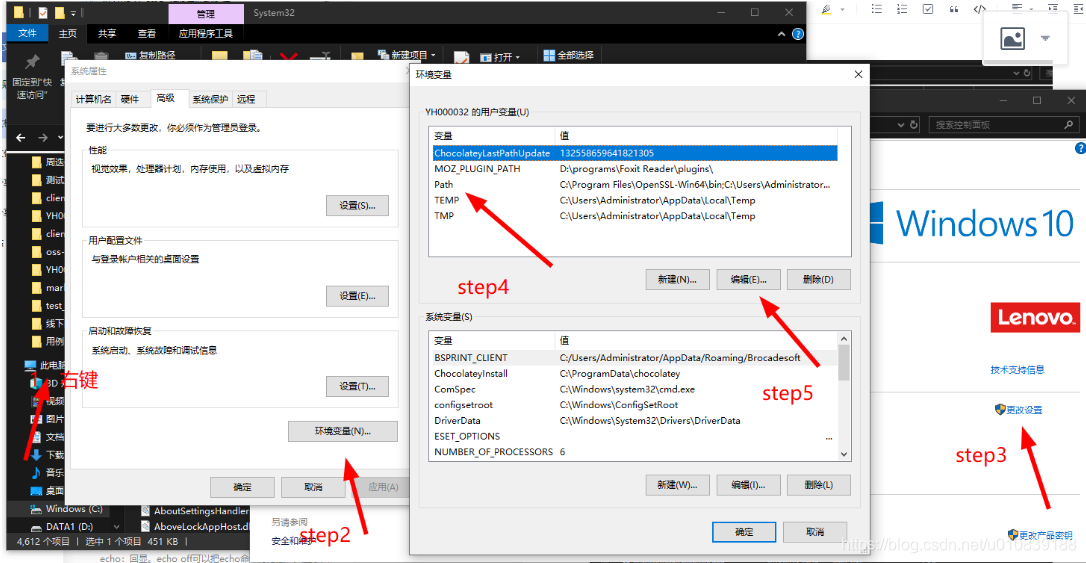1086x563 pixels.
Task: Select the ChocolateyLastPathUpdate user variable row
Action: (634, 153)
